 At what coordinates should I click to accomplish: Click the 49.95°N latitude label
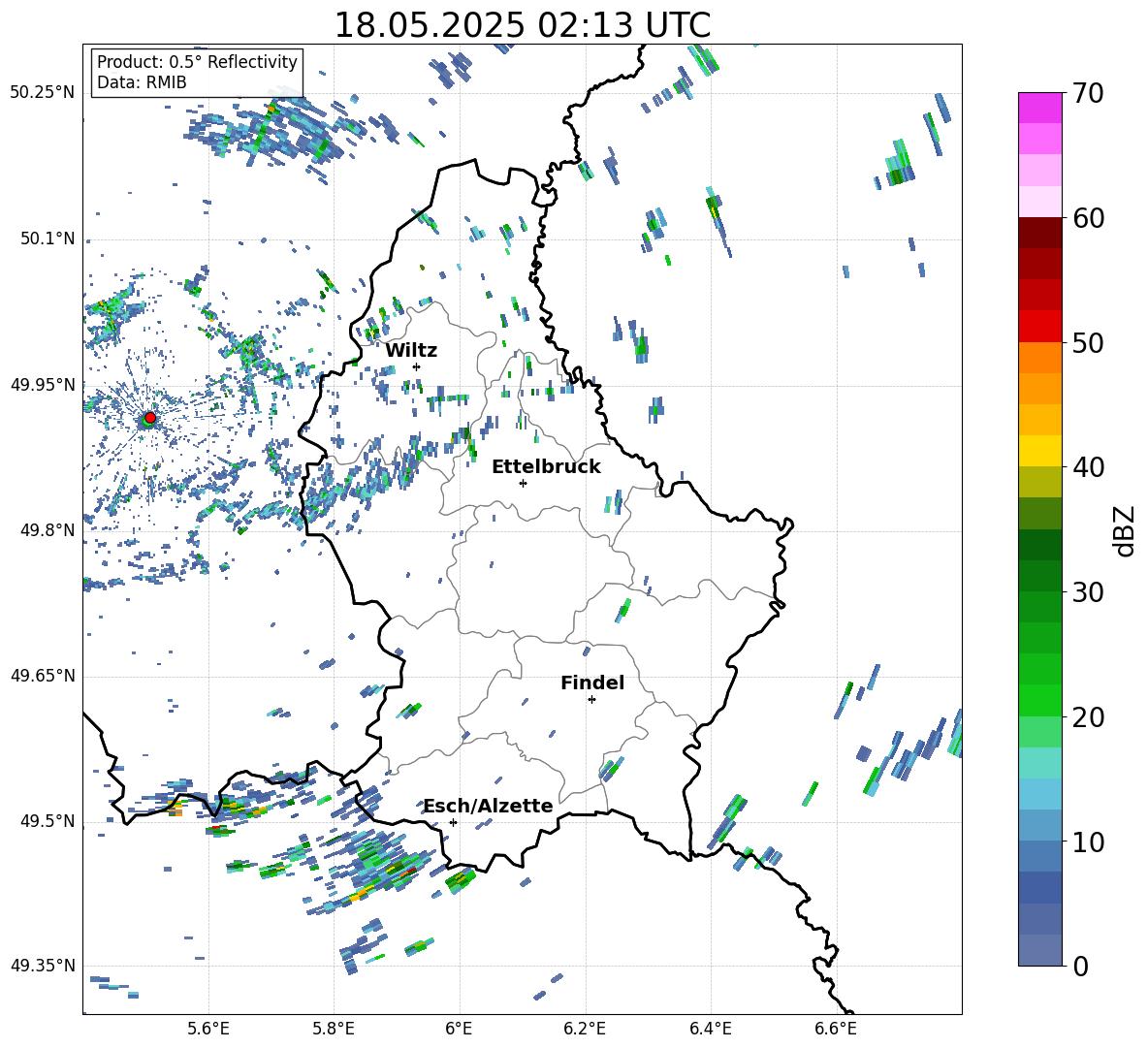coord(43,384)
